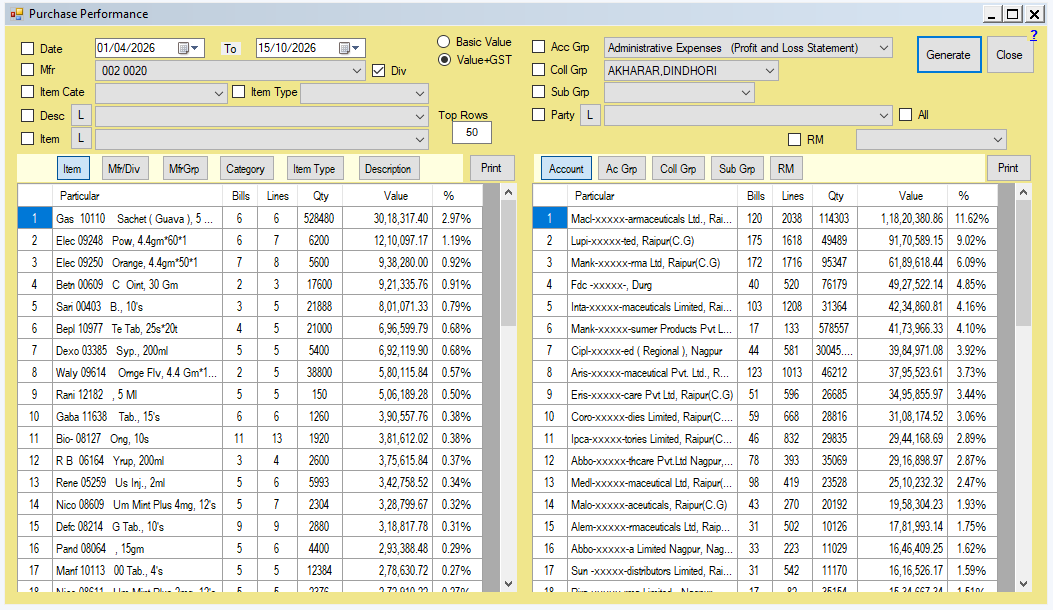Viewport: 1053px width, 610px height.
Task: Click the right table scroll down arrow
Action: [x=1023, y=584]
